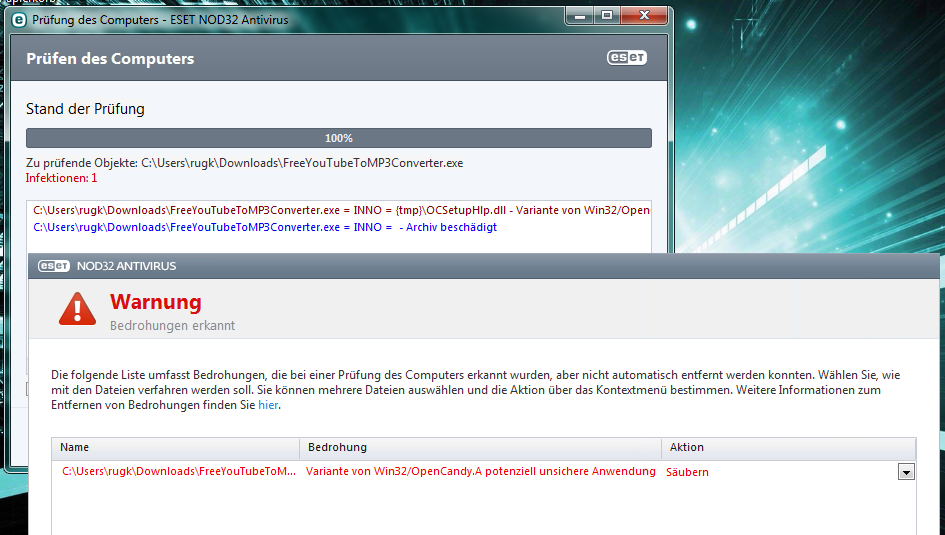Image resolution: width=945 pixels, height=535 pixels.
Task: Sort by the Name column header
Action: 75,447
